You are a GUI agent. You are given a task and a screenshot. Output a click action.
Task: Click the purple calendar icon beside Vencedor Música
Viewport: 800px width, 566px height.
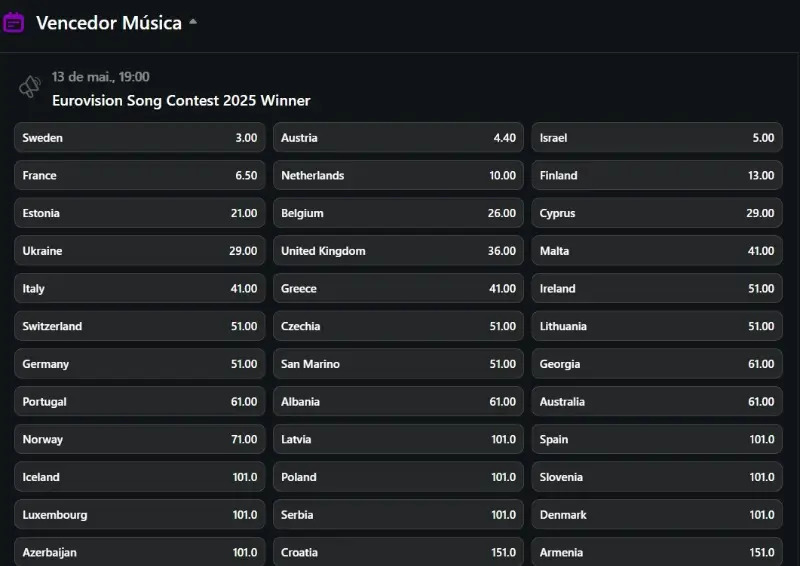13,23
